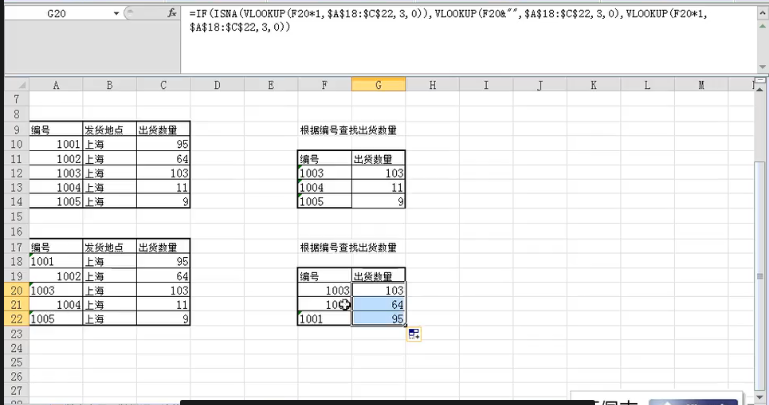The height and width of the screenshot is (405, 769).
Task: Click the Select All corner of the grid
Action: tap(14, 86)
